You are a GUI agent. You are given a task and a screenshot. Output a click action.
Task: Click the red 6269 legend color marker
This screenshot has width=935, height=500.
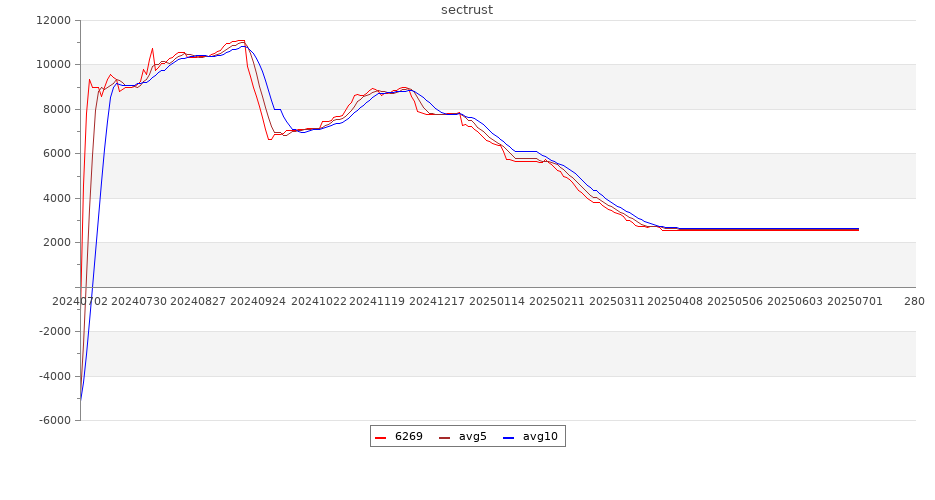pyautogui.click(x=381, y=437)
